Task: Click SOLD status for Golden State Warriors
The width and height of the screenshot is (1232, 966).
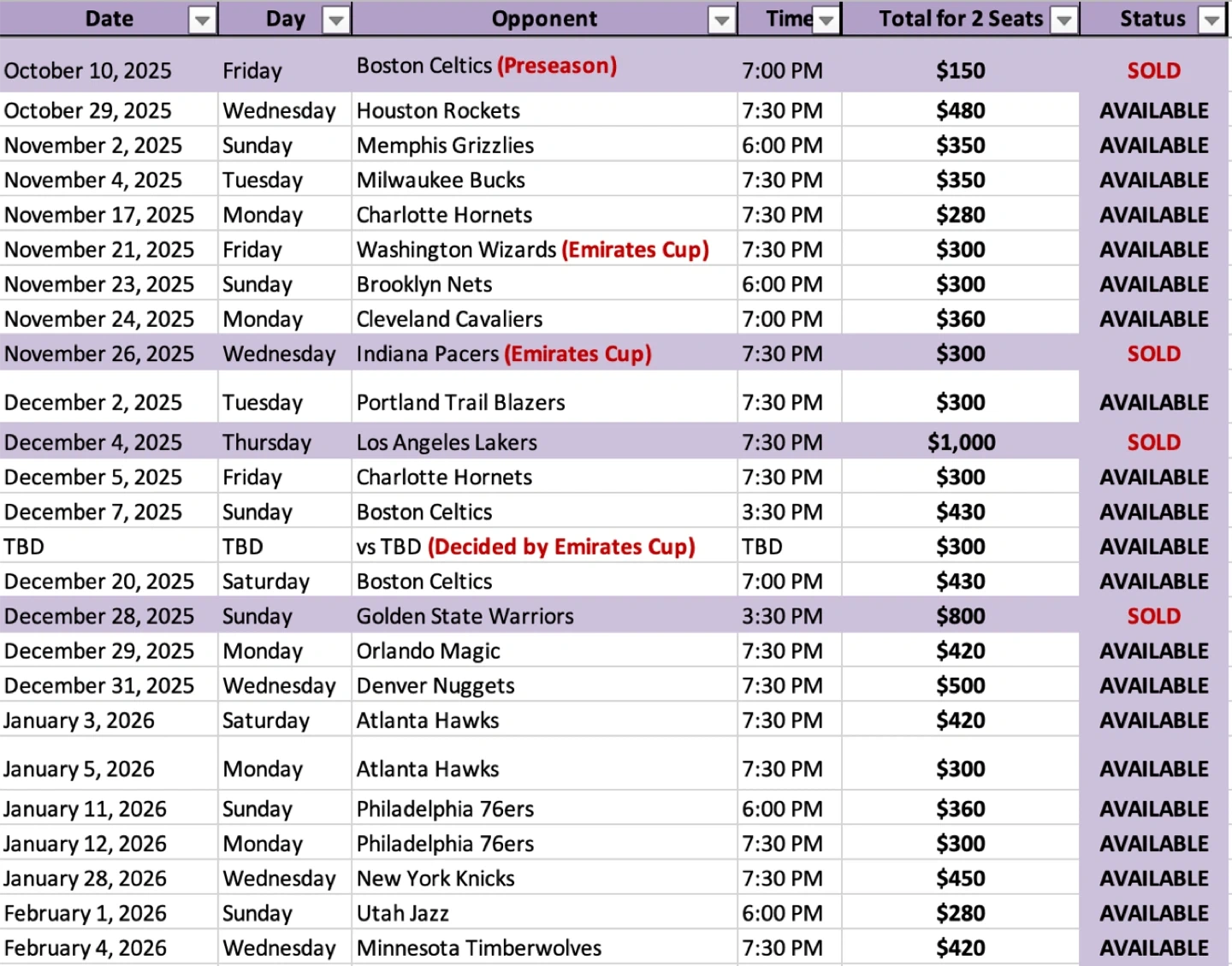Action: pos(1153,616)
